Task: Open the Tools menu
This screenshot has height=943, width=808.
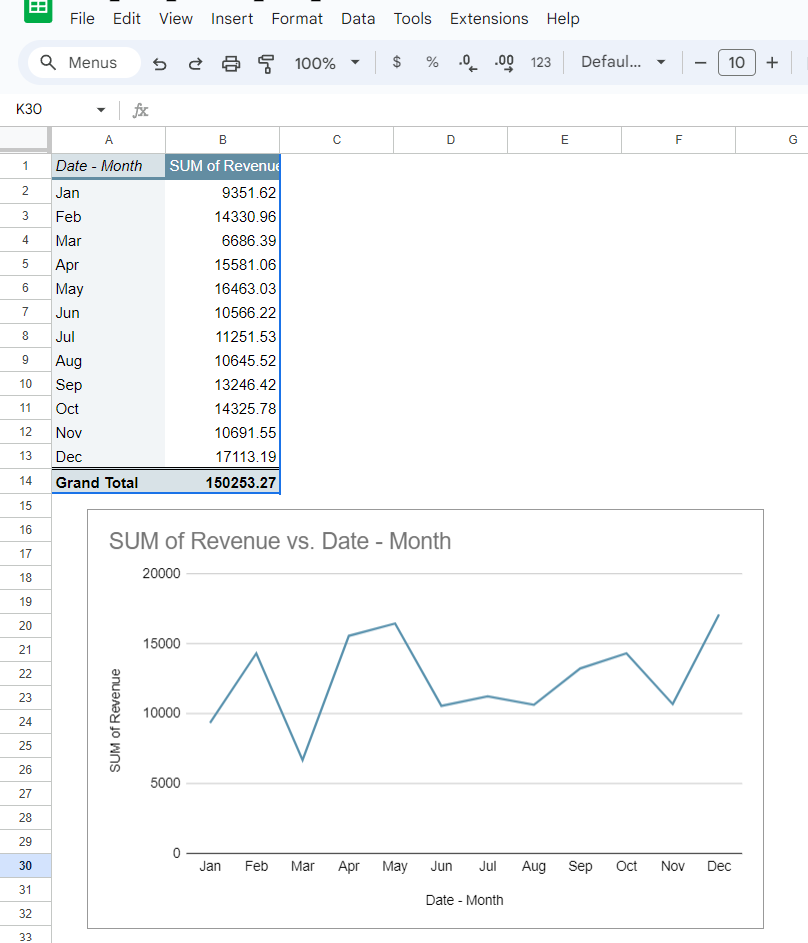Action: (x=412, y=19)
